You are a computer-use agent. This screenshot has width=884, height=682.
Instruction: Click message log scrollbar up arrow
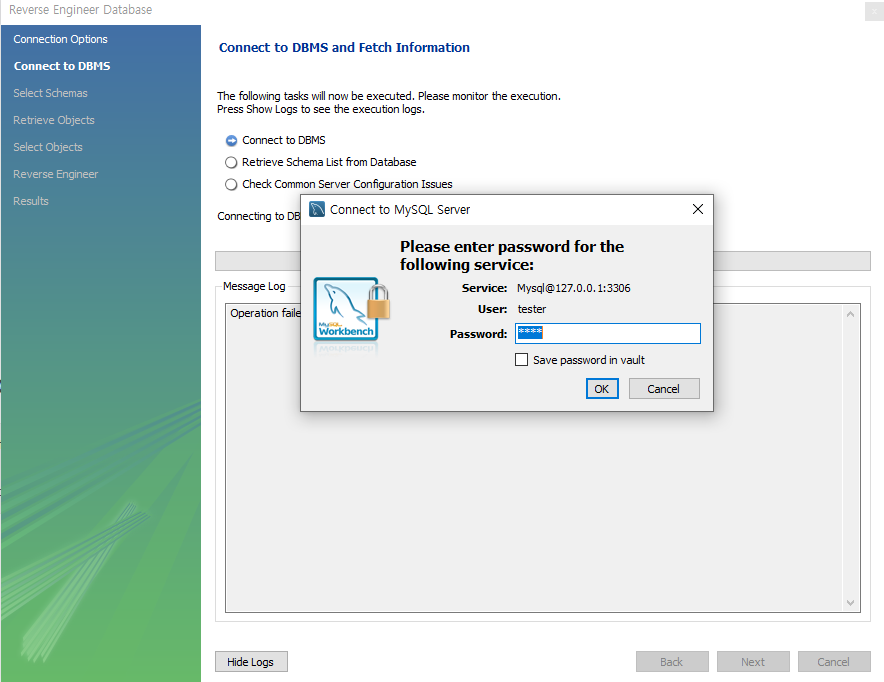click(850, 314)
